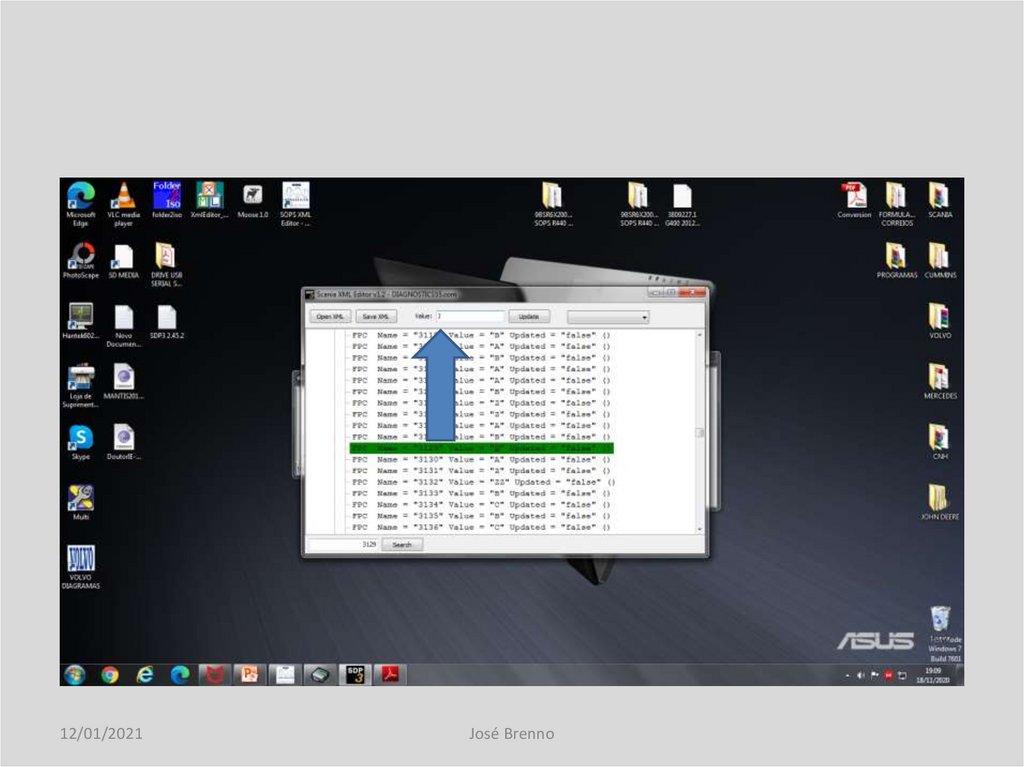
Task: Select the 3809227.1 G400 2012 file
Action: point(682,204)
